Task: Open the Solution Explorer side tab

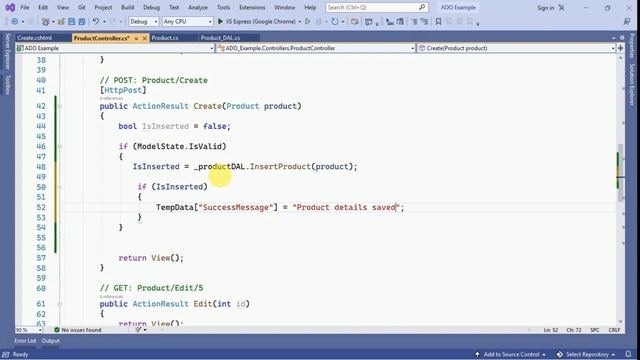Action: (x=632, y=85)
